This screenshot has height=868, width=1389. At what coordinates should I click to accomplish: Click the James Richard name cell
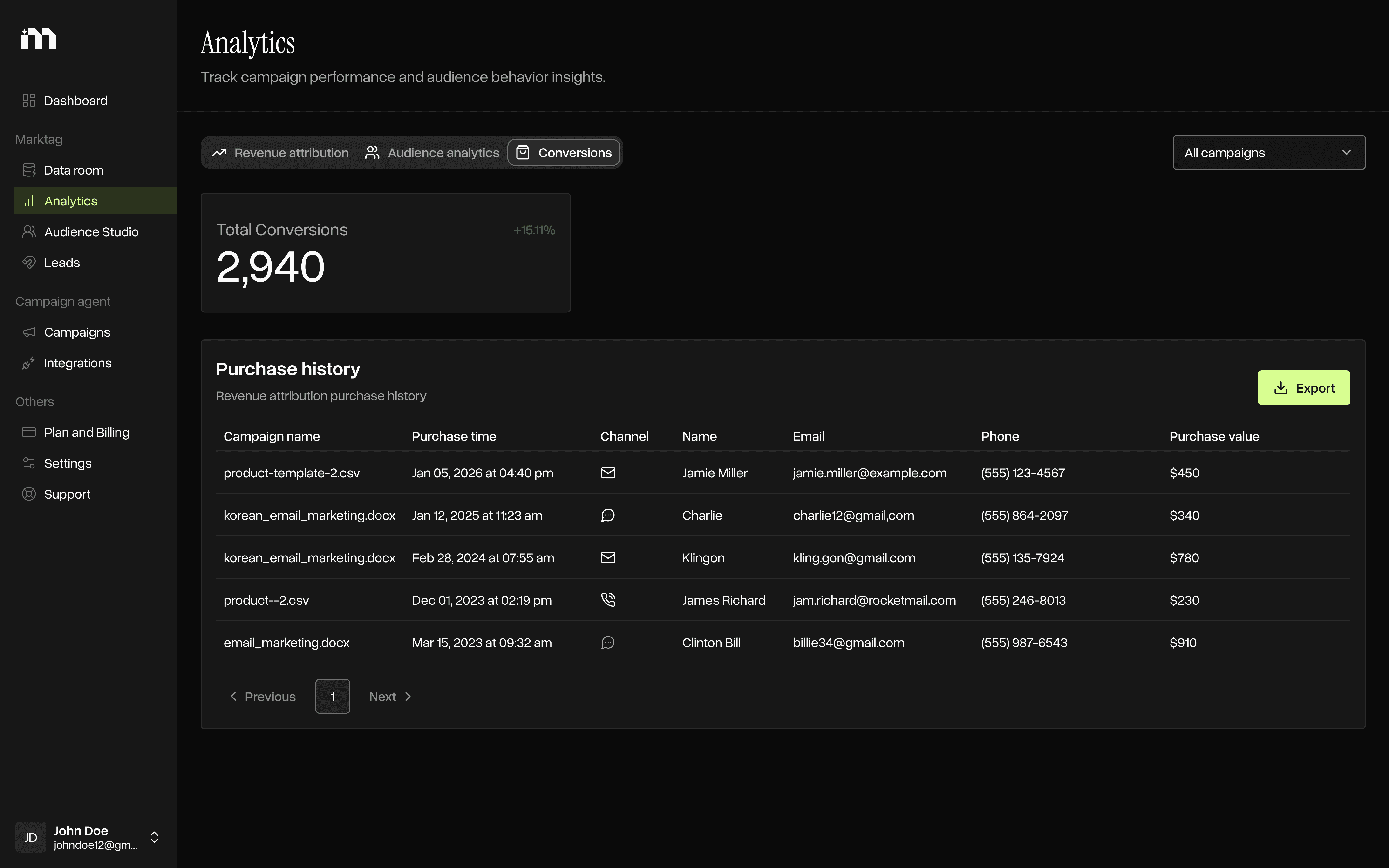[x=724, y=600]
